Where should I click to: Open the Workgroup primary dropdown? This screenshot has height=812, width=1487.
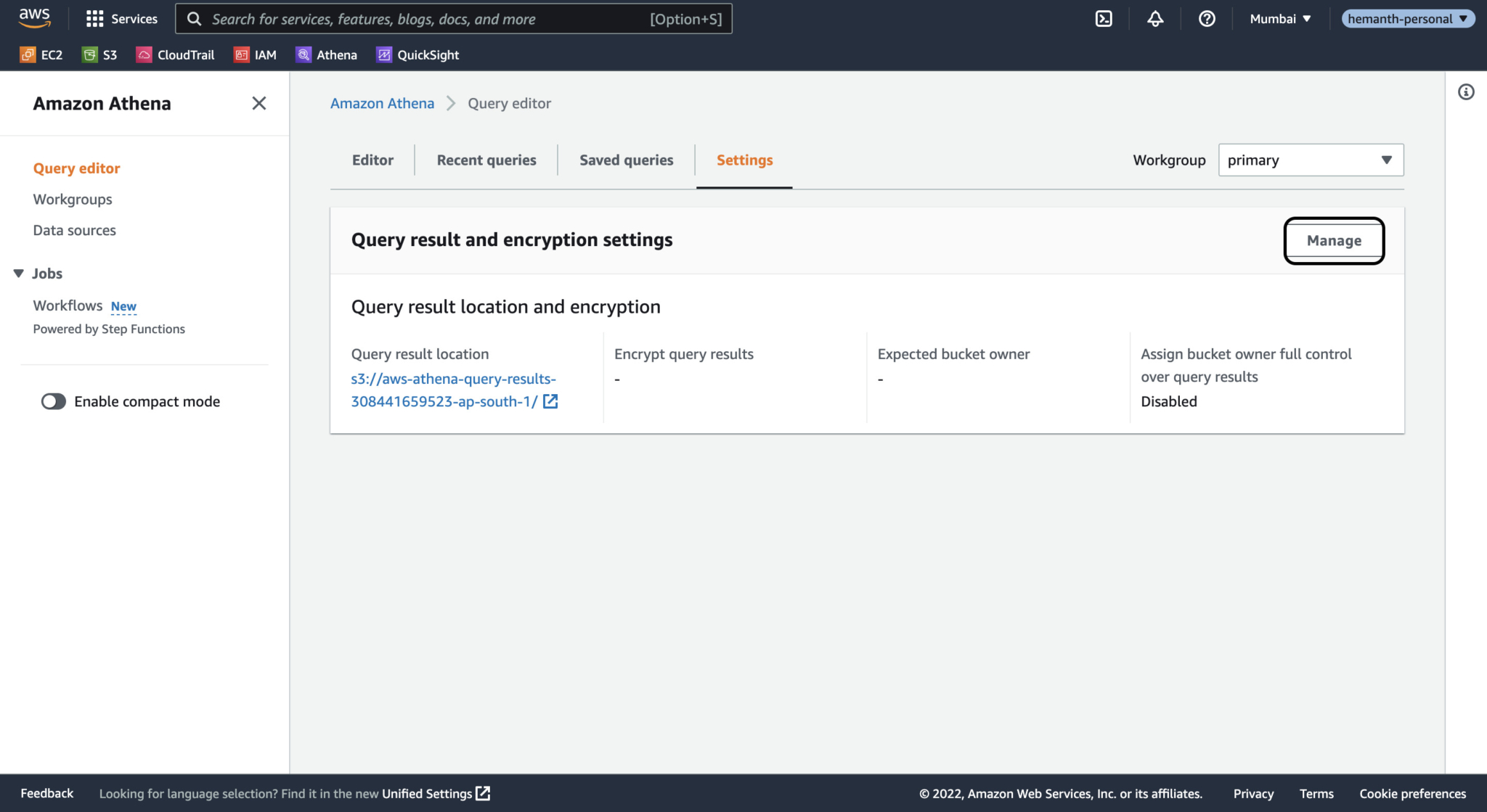[1310, 160]
